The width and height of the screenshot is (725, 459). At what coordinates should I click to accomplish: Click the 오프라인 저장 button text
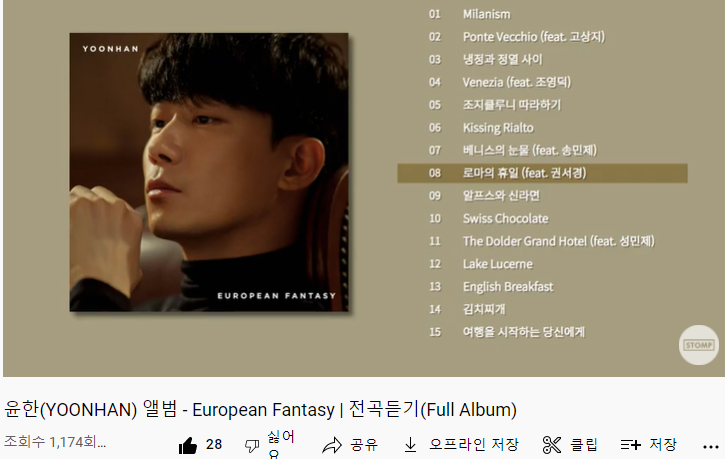pos(474,444)
